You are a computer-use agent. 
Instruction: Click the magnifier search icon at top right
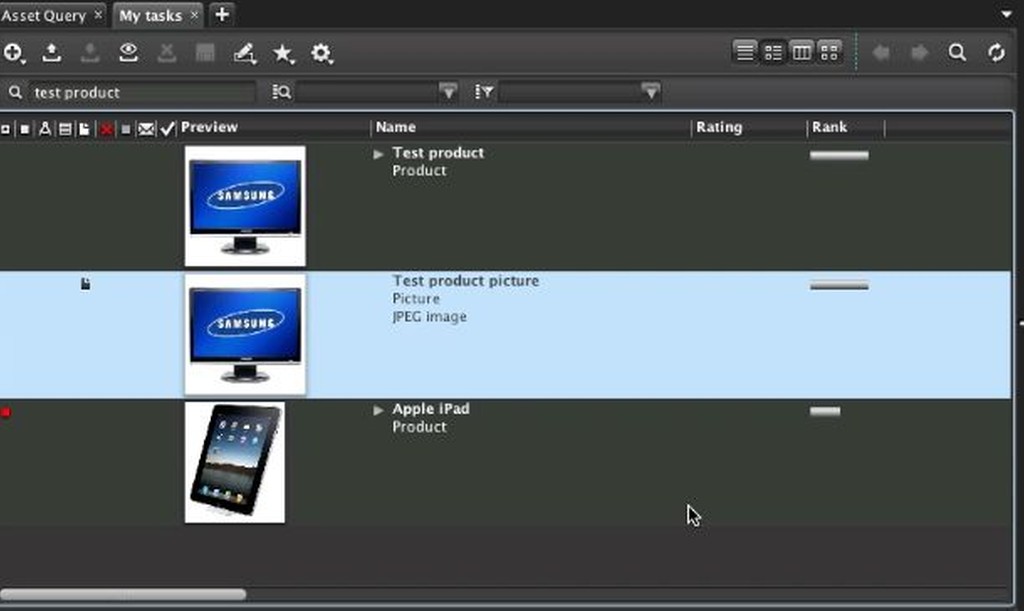coord(957,53)
